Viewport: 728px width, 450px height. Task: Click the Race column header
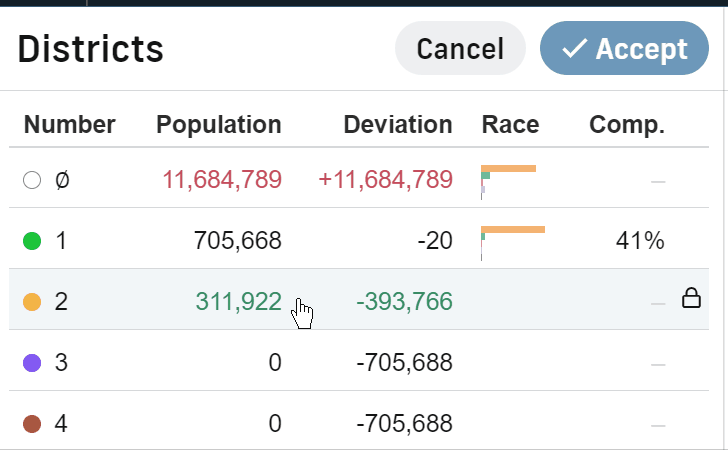click(510, 124)
